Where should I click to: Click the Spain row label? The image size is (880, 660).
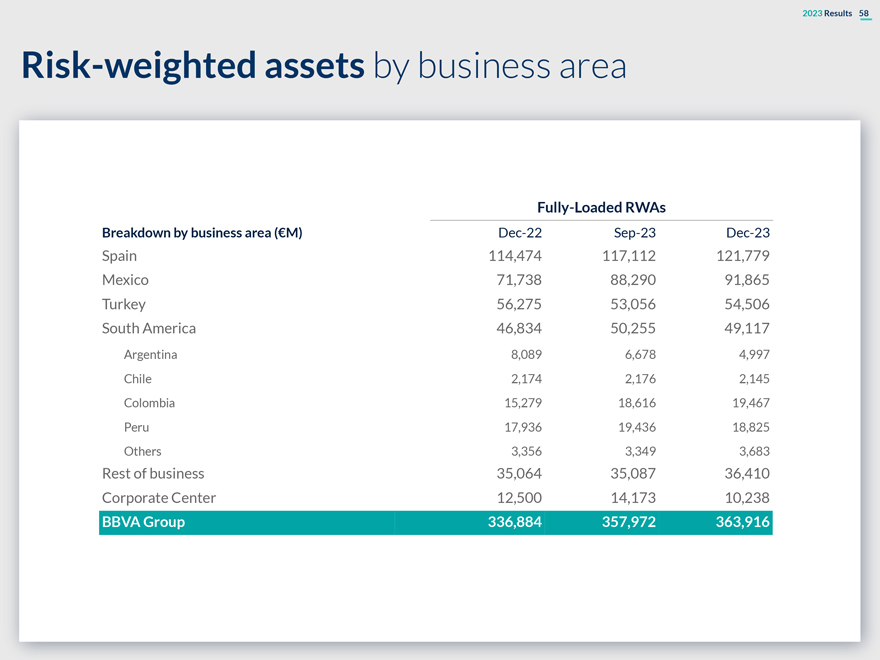click(119, 256)
